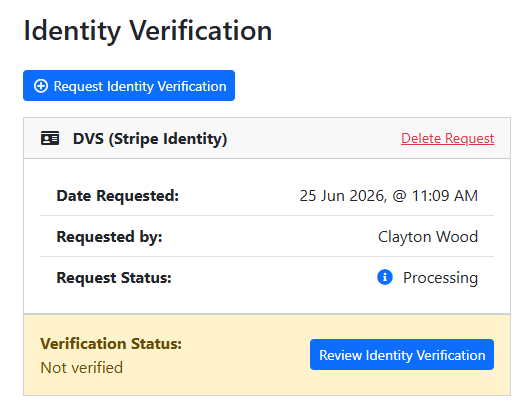Open Review Identity Verification
The height and width of the screenshot is (405, 520).
402,355
